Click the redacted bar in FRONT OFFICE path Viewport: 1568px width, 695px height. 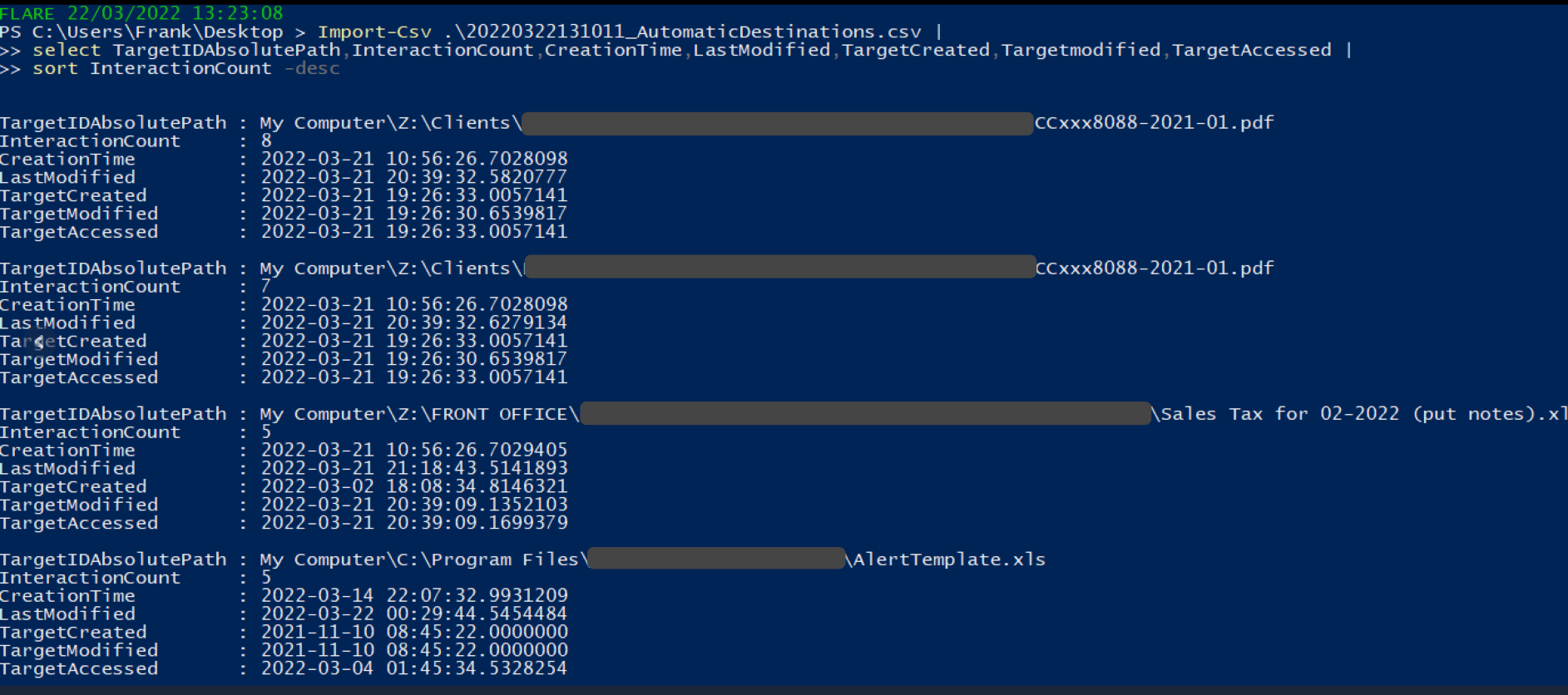click(x=866, y=413)
